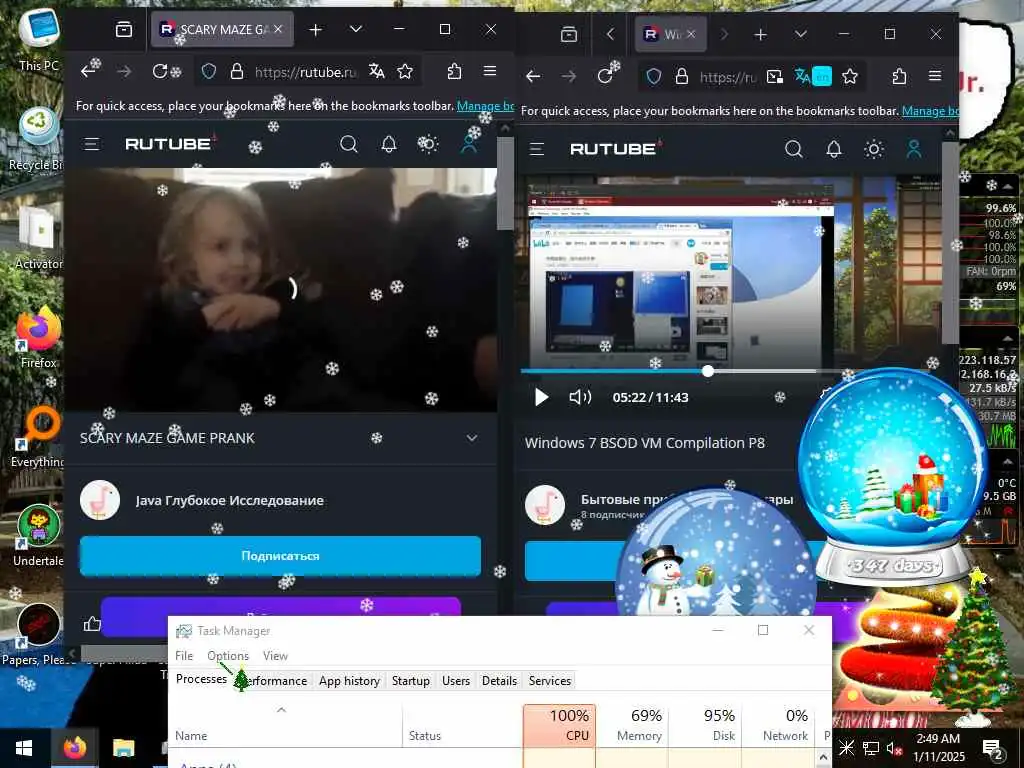This screenshot has height=768, width=1024.
Task: Click translate icon in right Firefox address bar
Action: 803,76
